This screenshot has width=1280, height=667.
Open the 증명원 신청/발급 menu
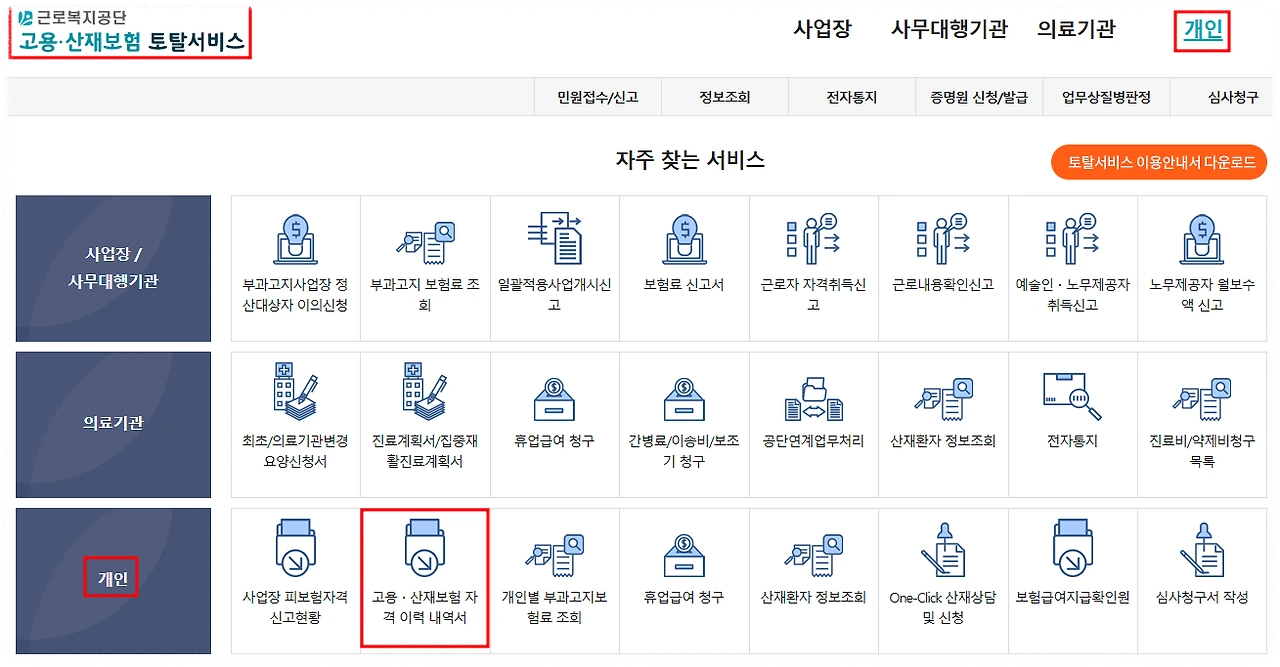pos(979,96)
